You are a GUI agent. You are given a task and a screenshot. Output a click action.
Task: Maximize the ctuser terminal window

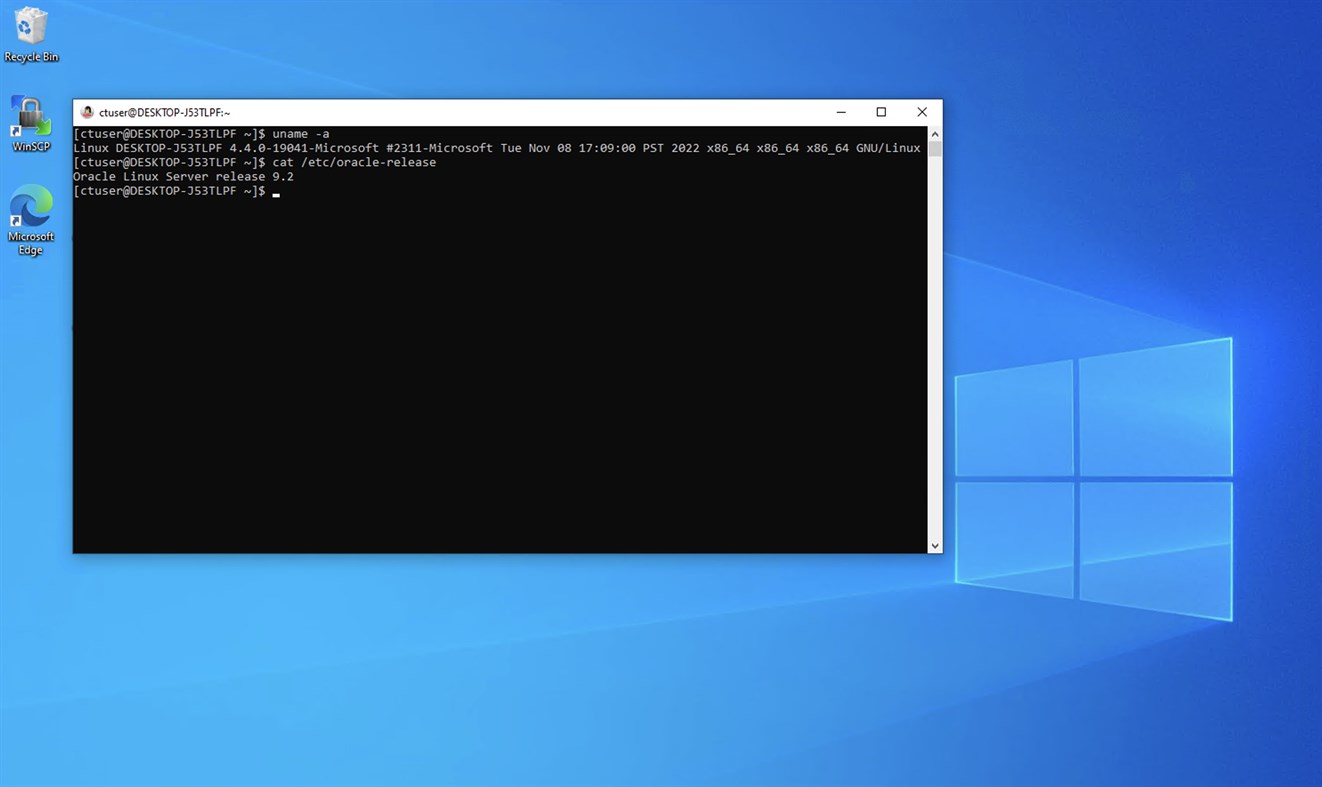click(881, 112)
